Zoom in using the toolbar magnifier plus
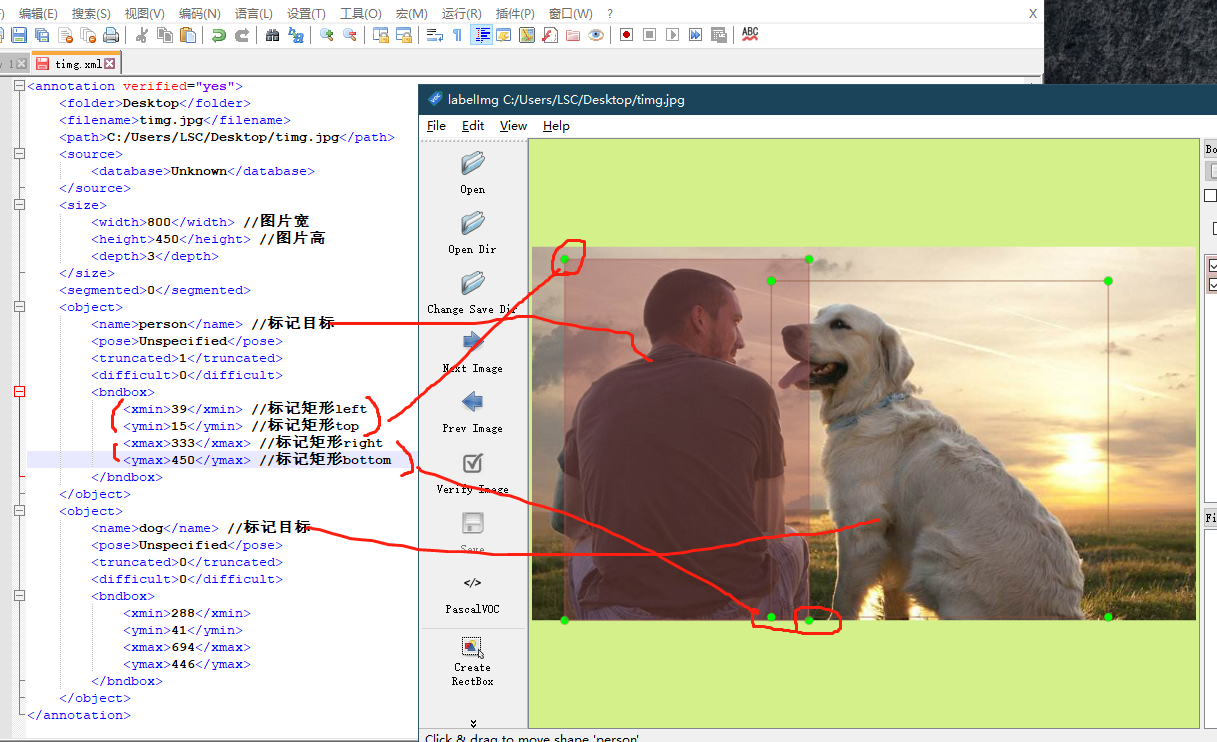Screen dimensions: 1217x742 pyautogui.click(x=327, y=35)
